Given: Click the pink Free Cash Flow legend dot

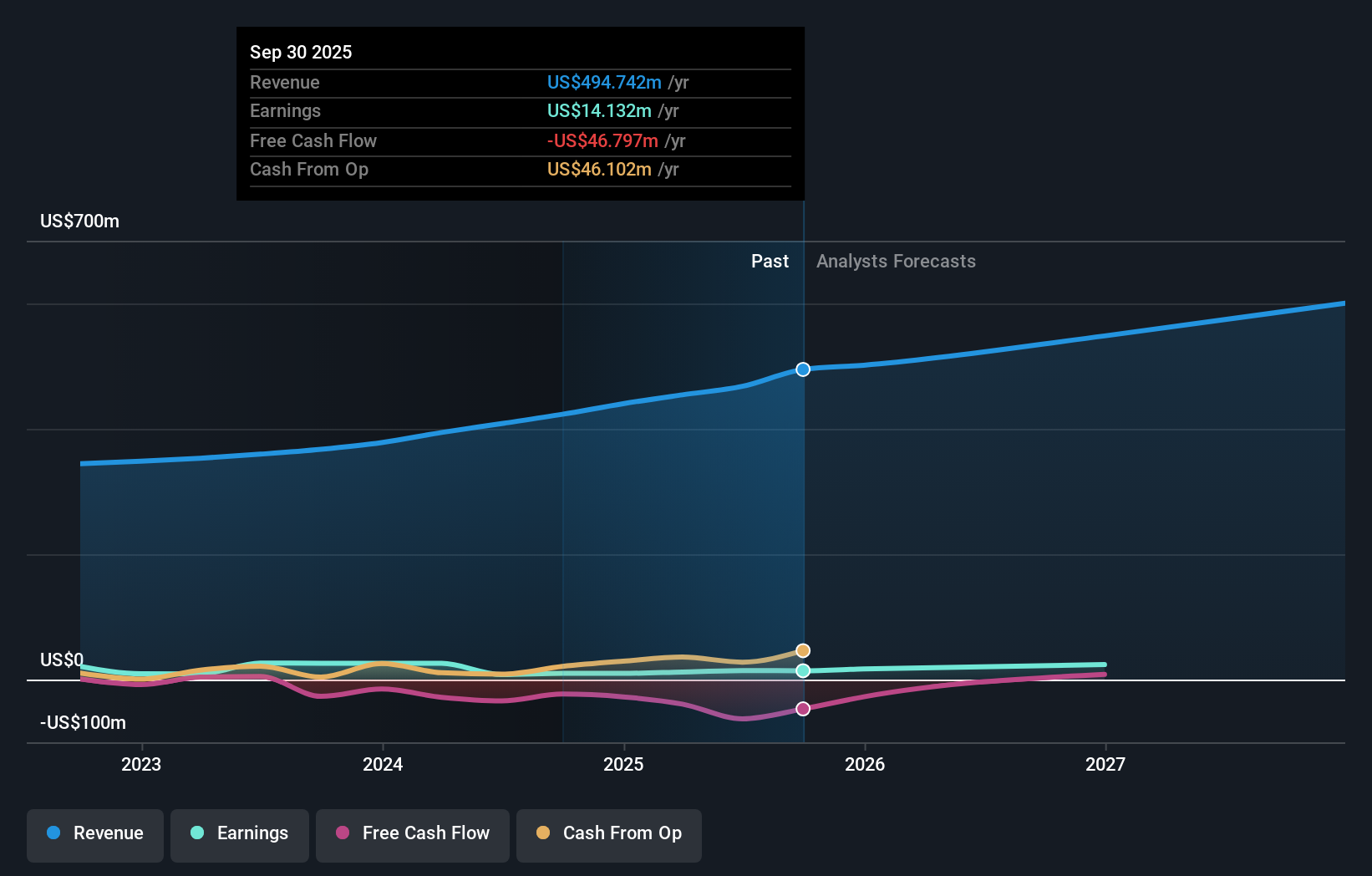Looking at the screenshot, I should click(x=342, y=833).
